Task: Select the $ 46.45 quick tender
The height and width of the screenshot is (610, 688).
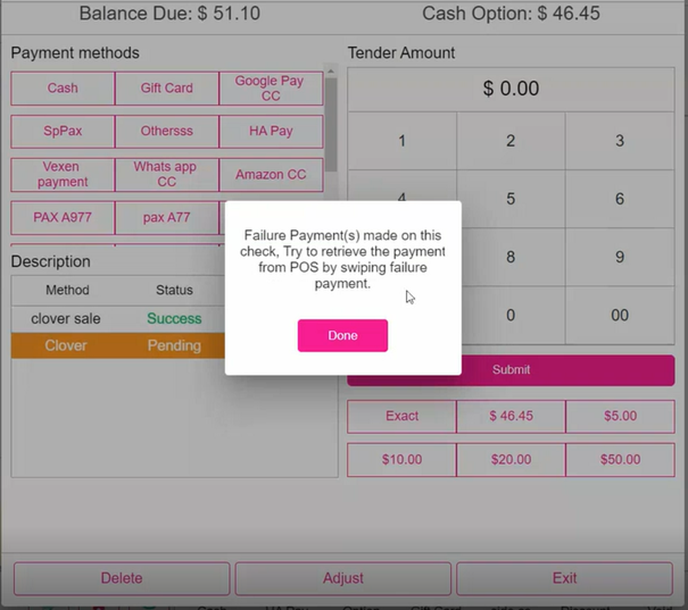Action: tap(510, 416)
